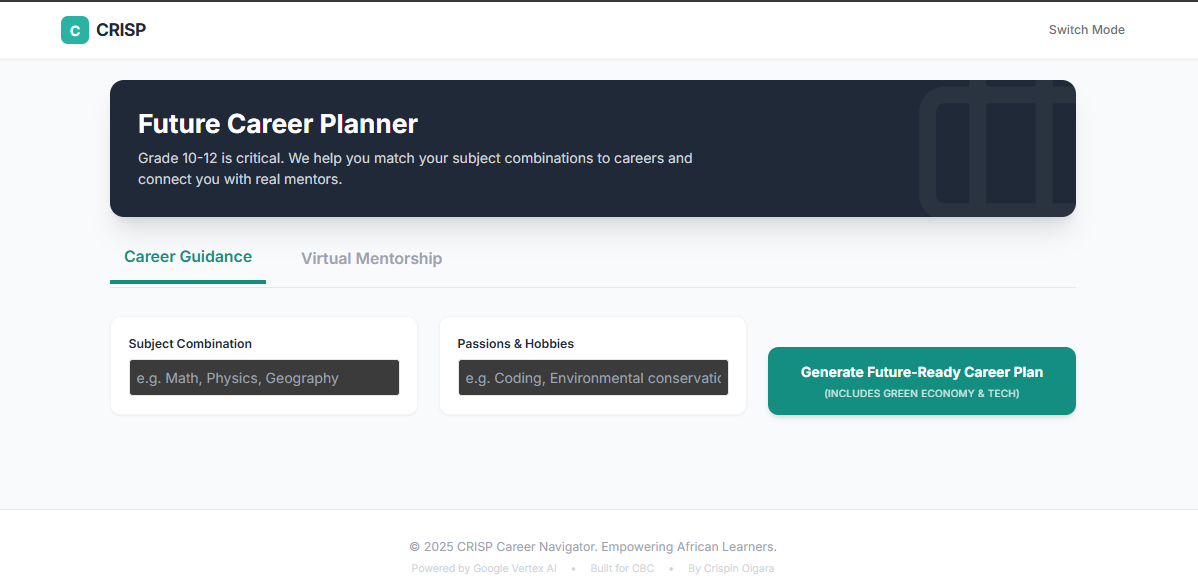The height and width of the screenshot is (579, 1198).
Task: Click Built for CBC in footer
Action: 622,568
